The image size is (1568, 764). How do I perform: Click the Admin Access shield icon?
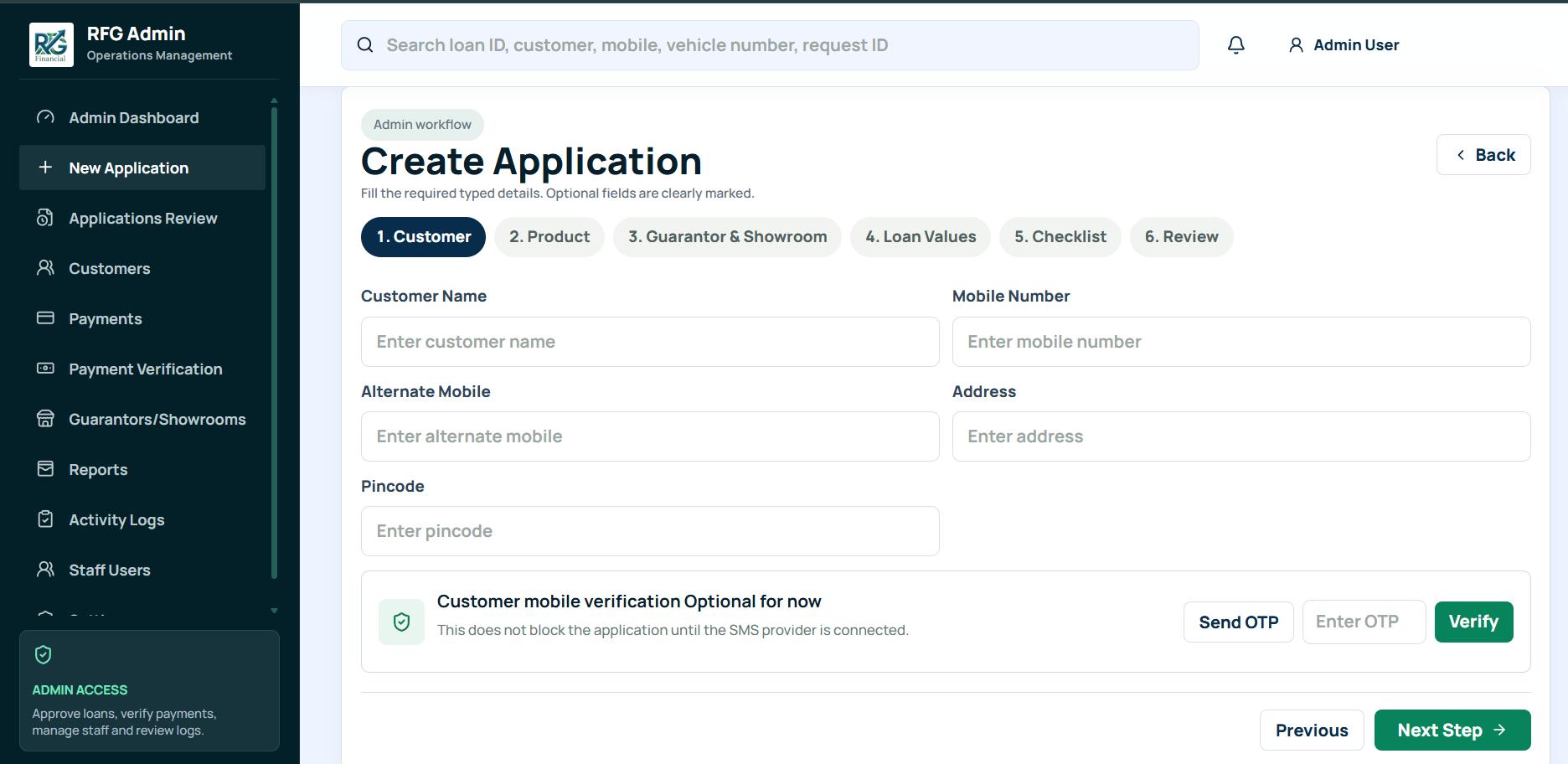[x=44, y=655]
